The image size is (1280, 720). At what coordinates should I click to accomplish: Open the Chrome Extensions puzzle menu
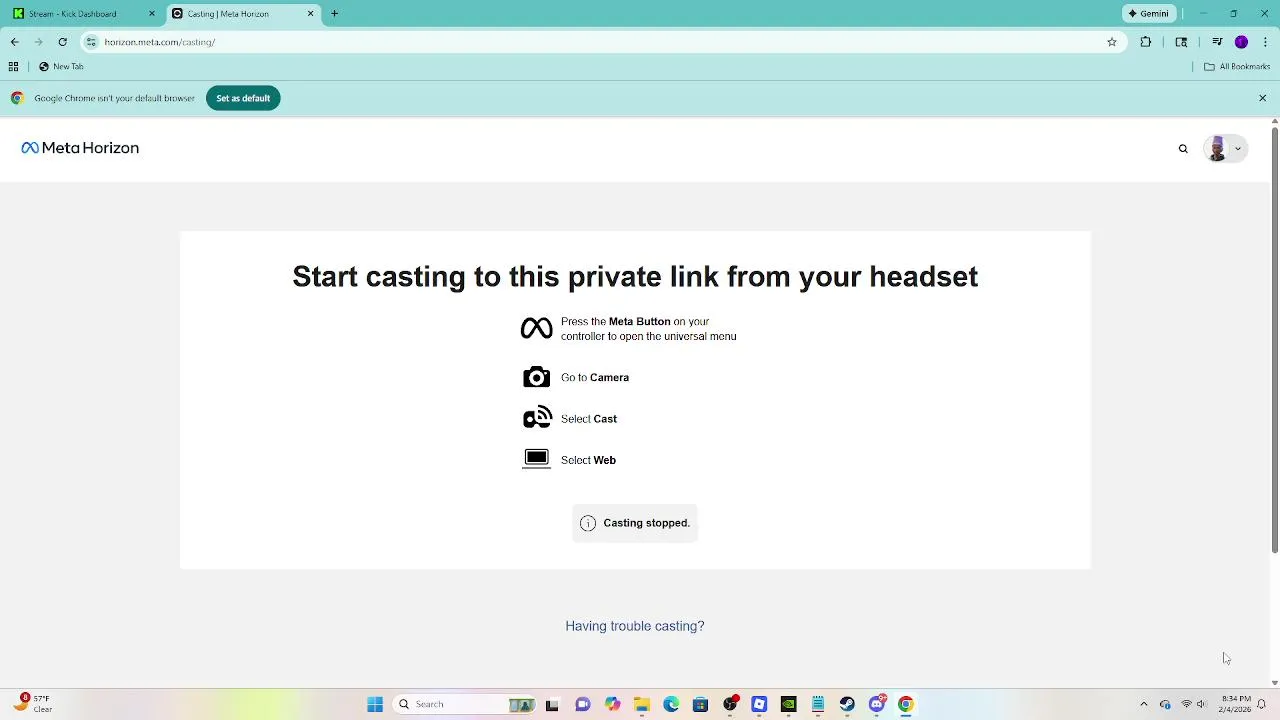coord(1146,42)
